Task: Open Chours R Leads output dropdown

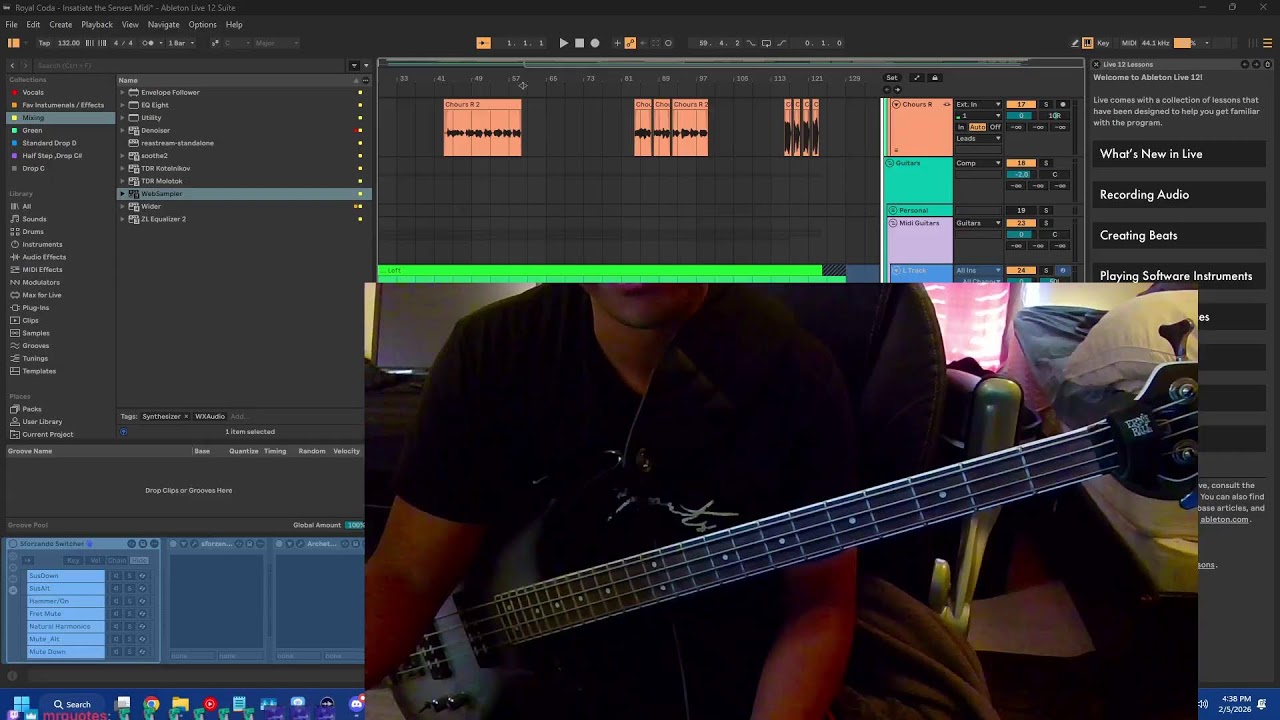Action: point(978,138)
